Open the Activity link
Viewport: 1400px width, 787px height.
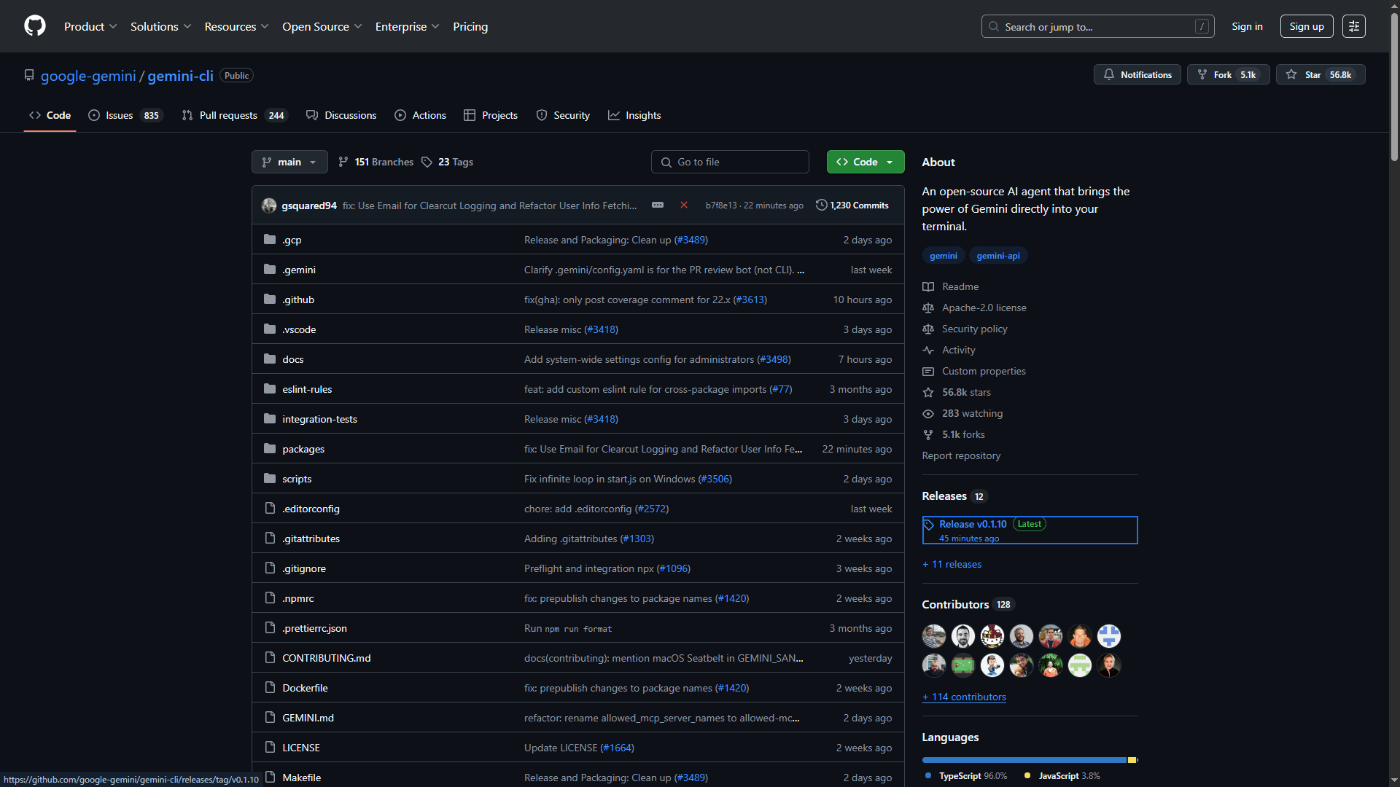click(949, 350)
